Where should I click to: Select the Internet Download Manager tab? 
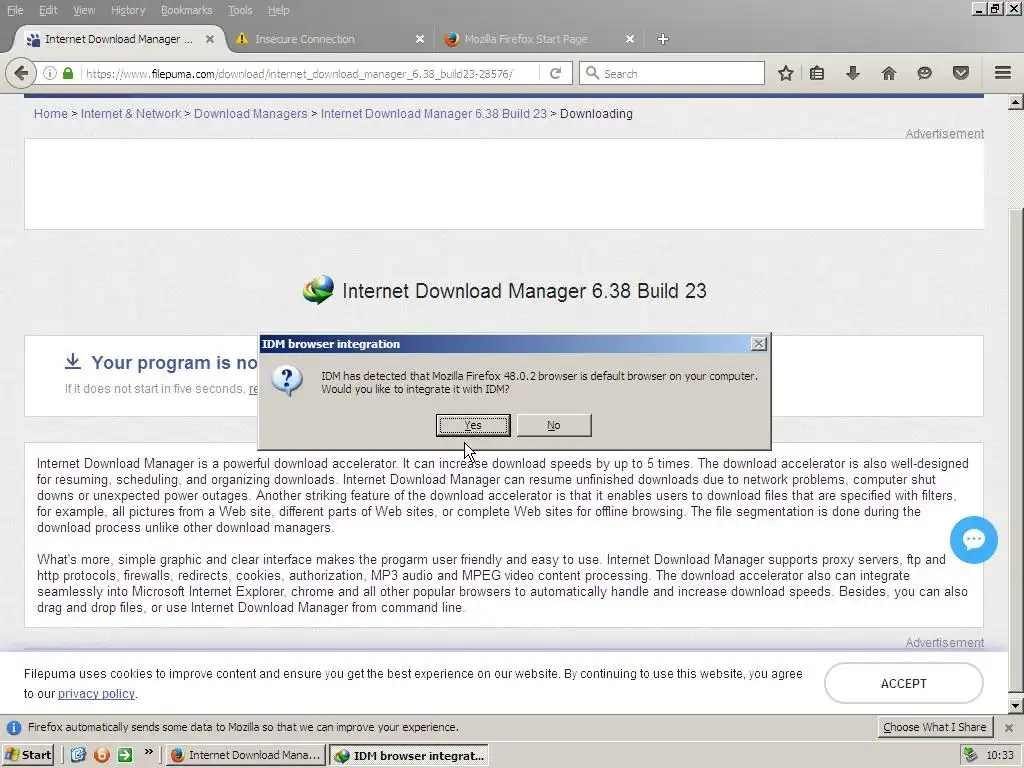pyautogui.click(x=119, y=39)
